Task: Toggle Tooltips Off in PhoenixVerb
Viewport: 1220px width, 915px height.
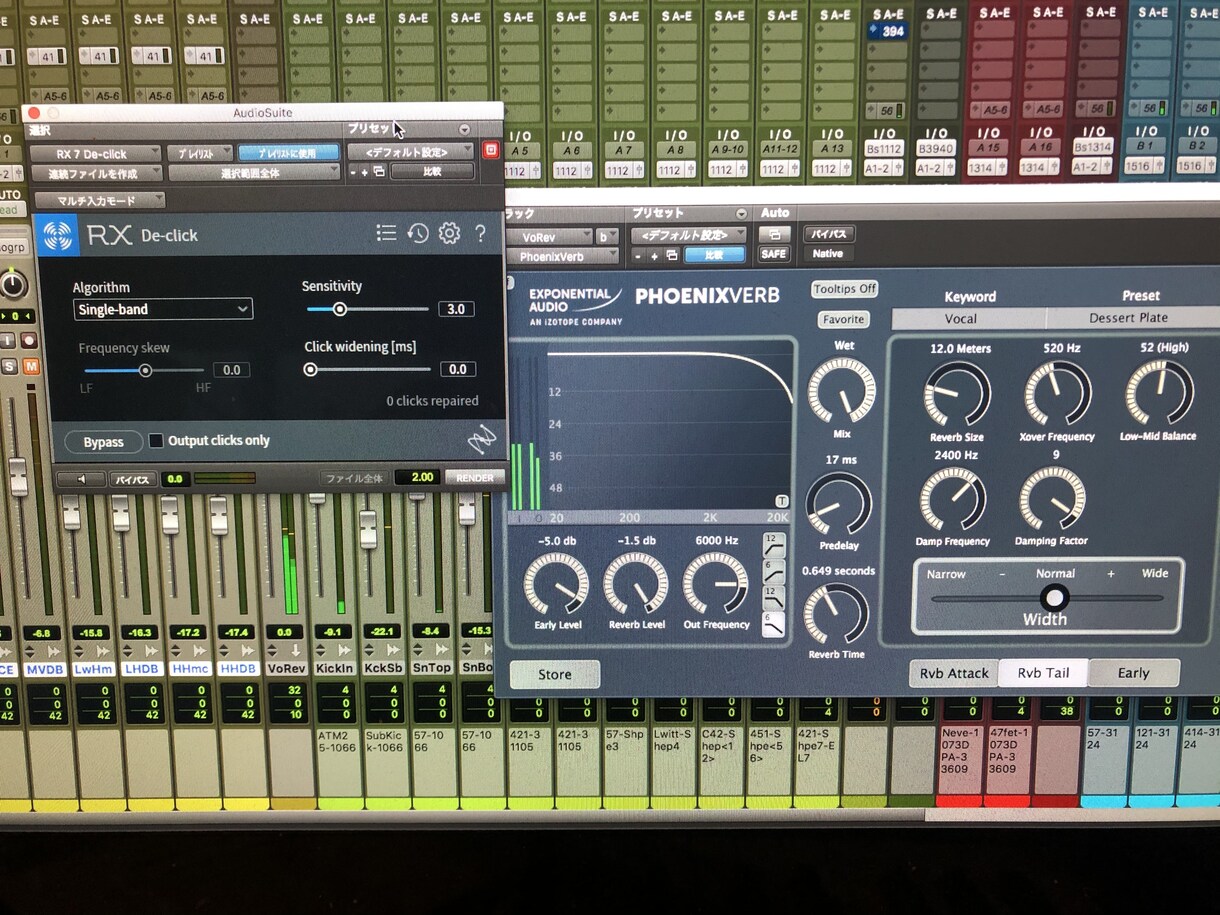Action: (845, 289)
